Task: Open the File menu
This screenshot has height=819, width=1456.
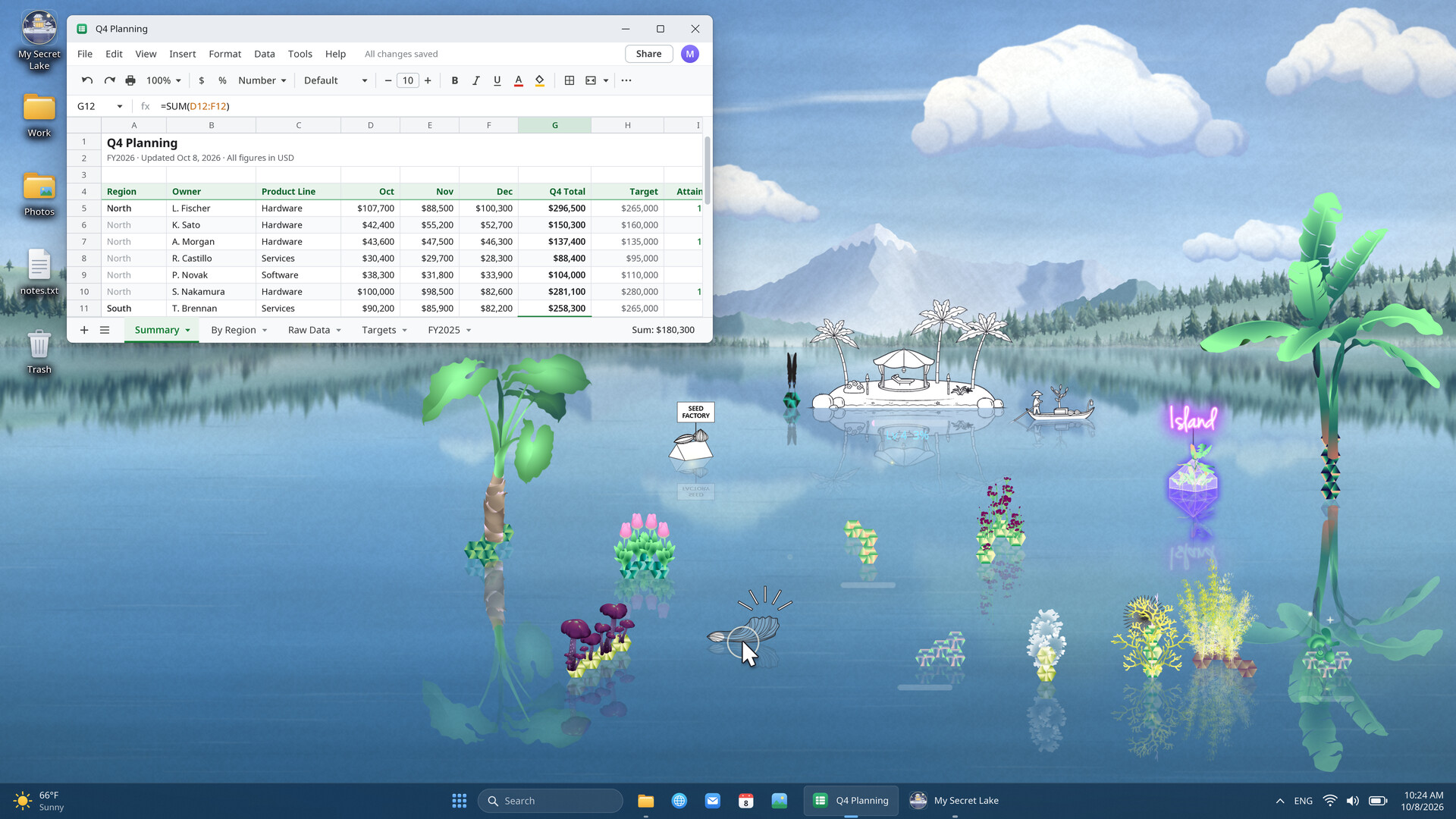Action: [x=85, y=54]
